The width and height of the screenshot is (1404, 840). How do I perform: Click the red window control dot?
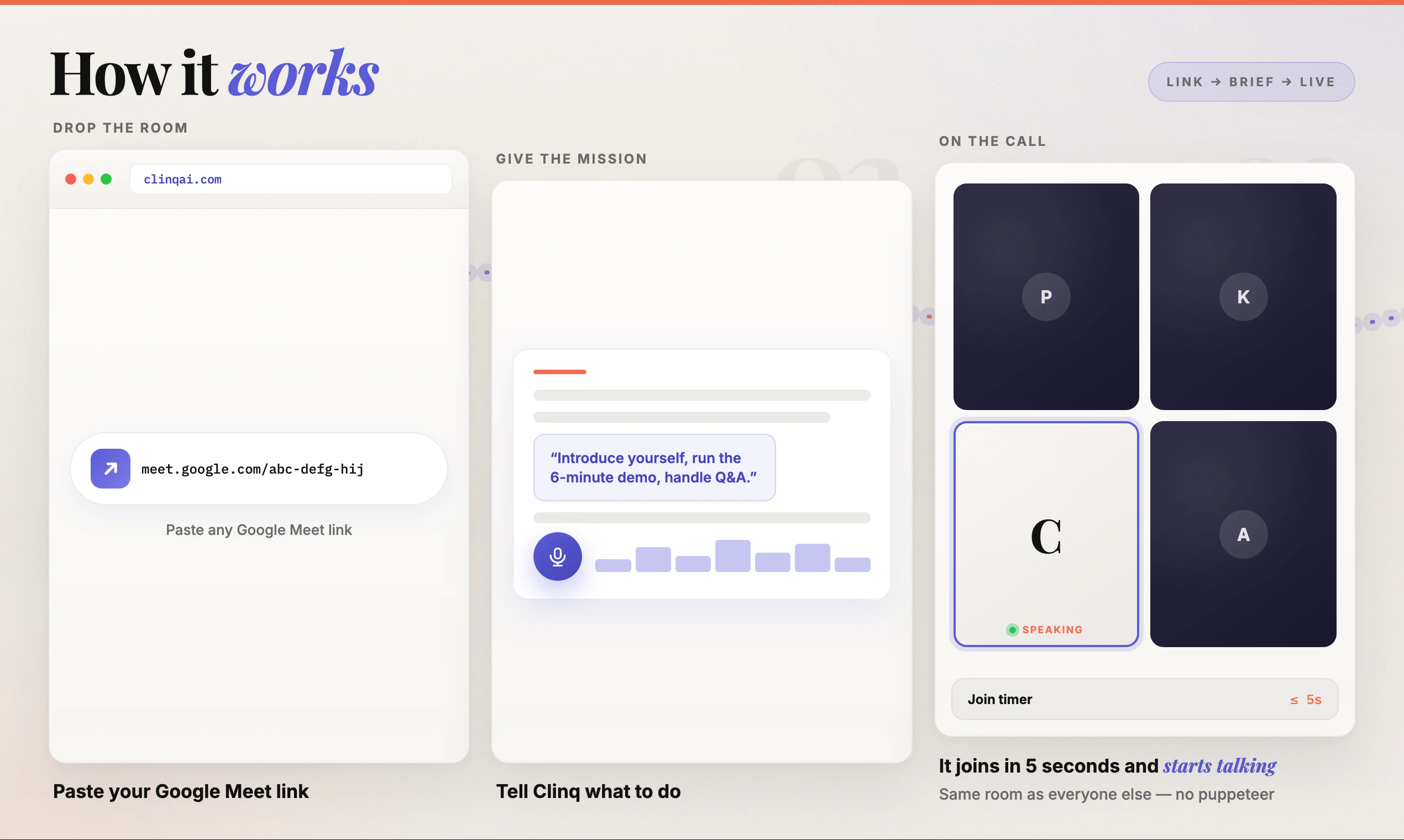(71, 180)
